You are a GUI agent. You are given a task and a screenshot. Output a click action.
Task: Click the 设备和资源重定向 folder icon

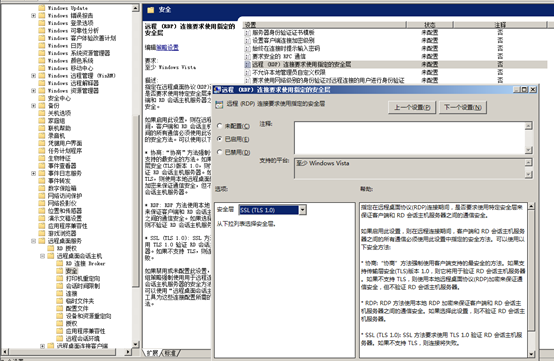click(x=60, y=316)
